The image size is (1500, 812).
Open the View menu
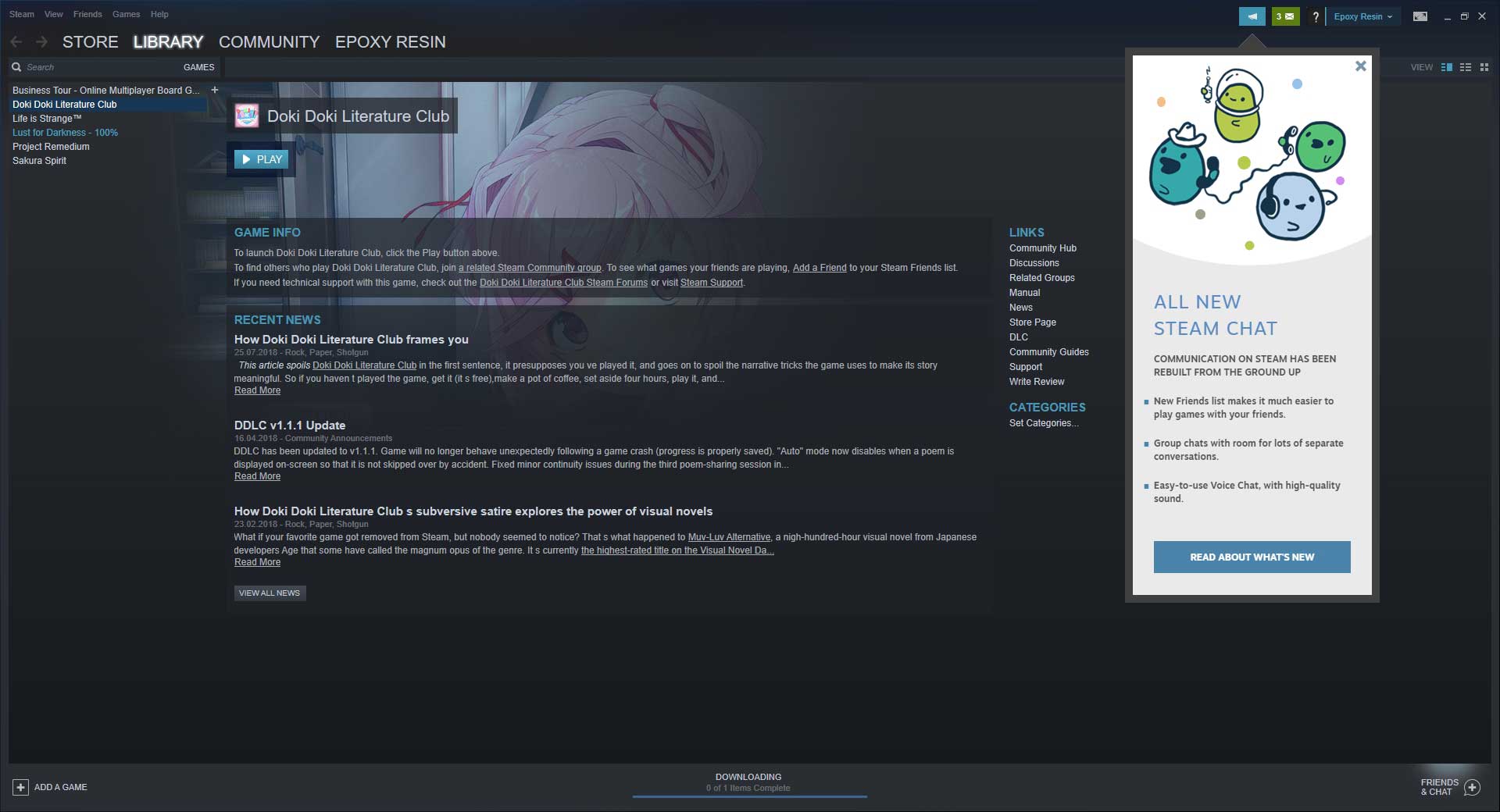click(x=54, y=14)
